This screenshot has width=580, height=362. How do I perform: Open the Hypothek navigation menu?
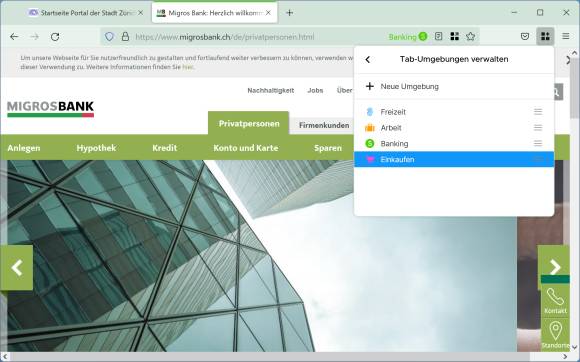[96, 148]
